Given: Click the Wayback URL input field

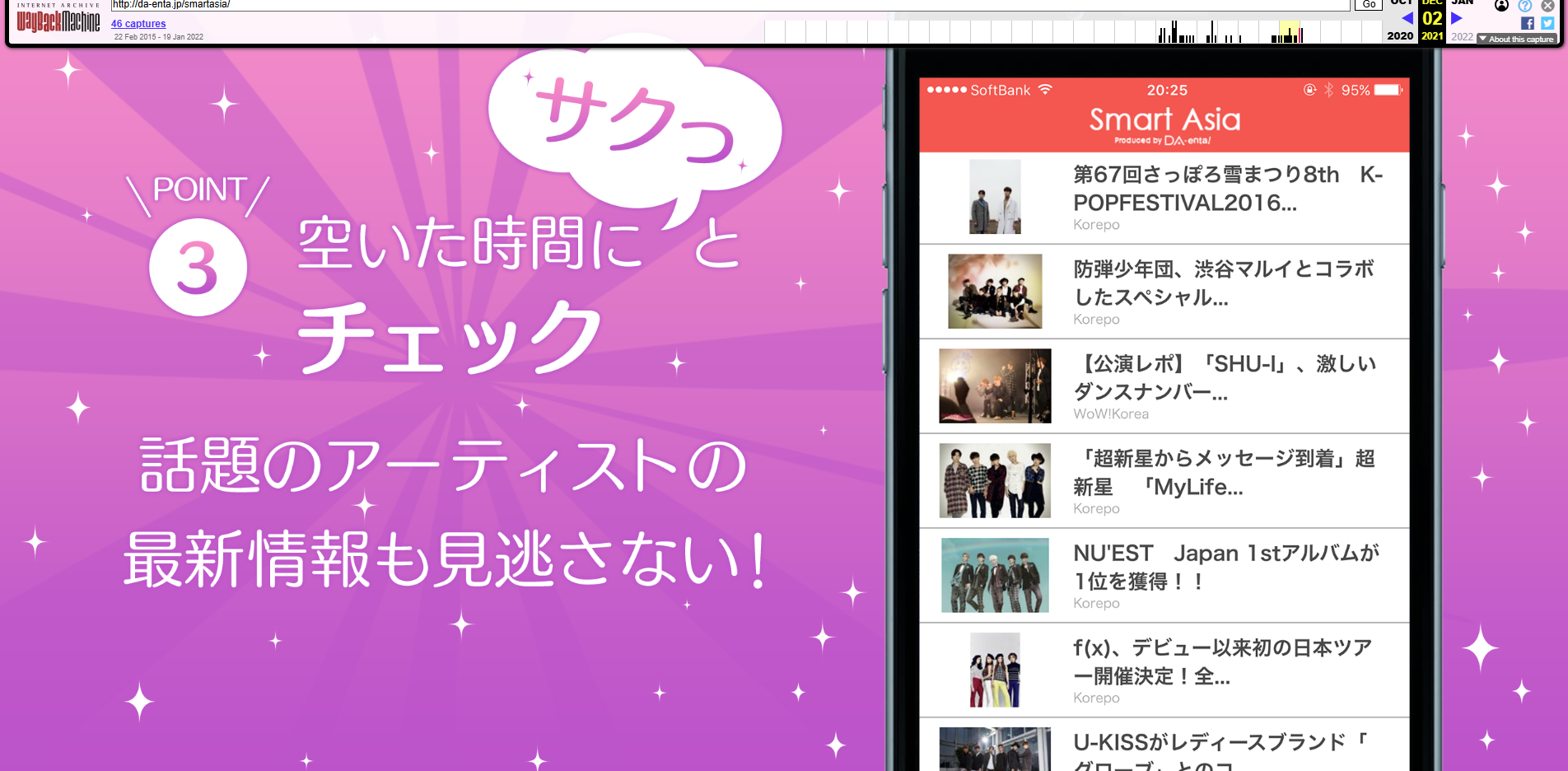Looking at the screenshot, I should [x=730, y=5].
